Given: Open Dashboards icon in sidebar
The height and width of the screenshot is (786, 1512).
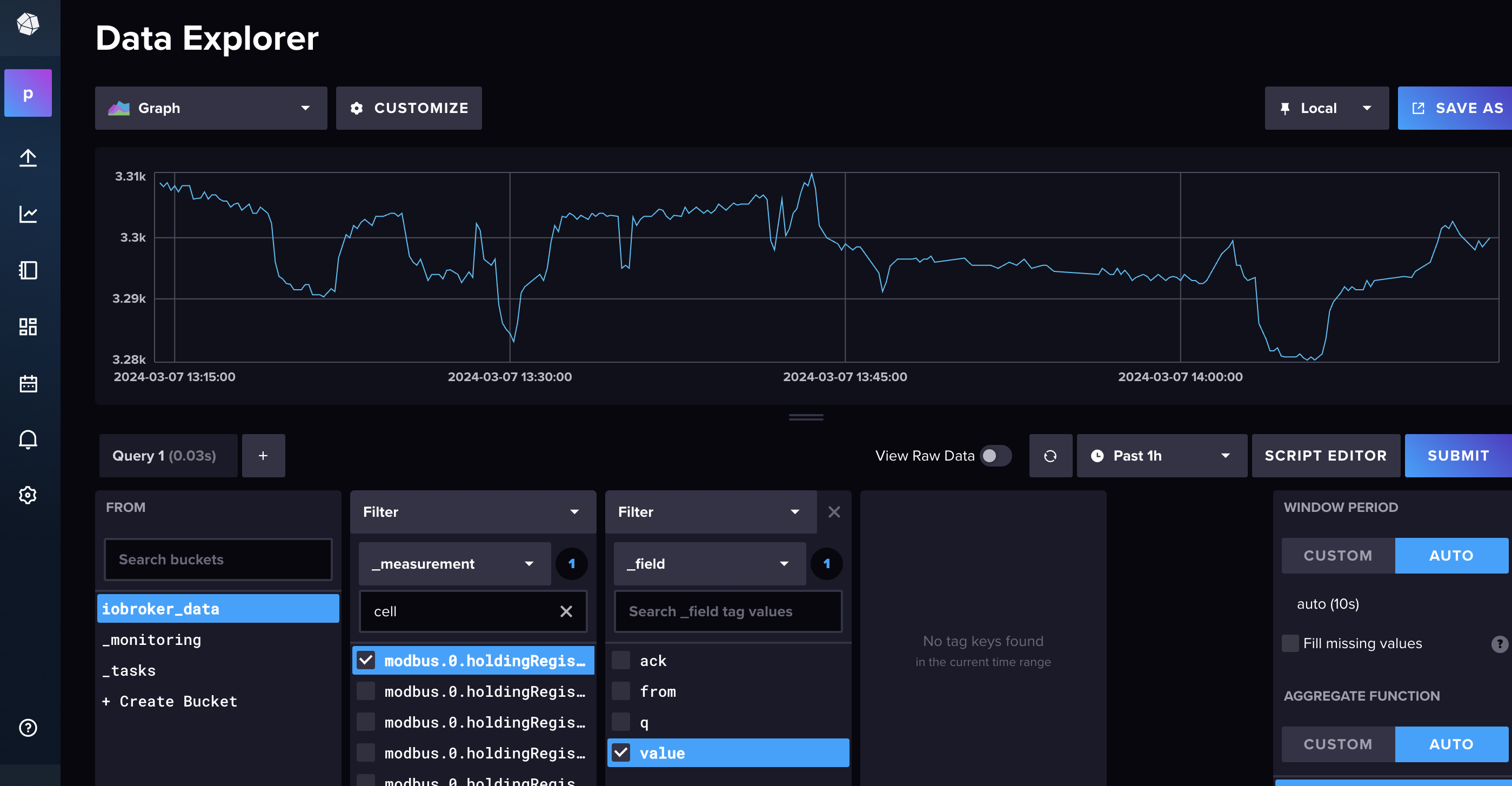Looking at the screenshot, I should 28,327.
